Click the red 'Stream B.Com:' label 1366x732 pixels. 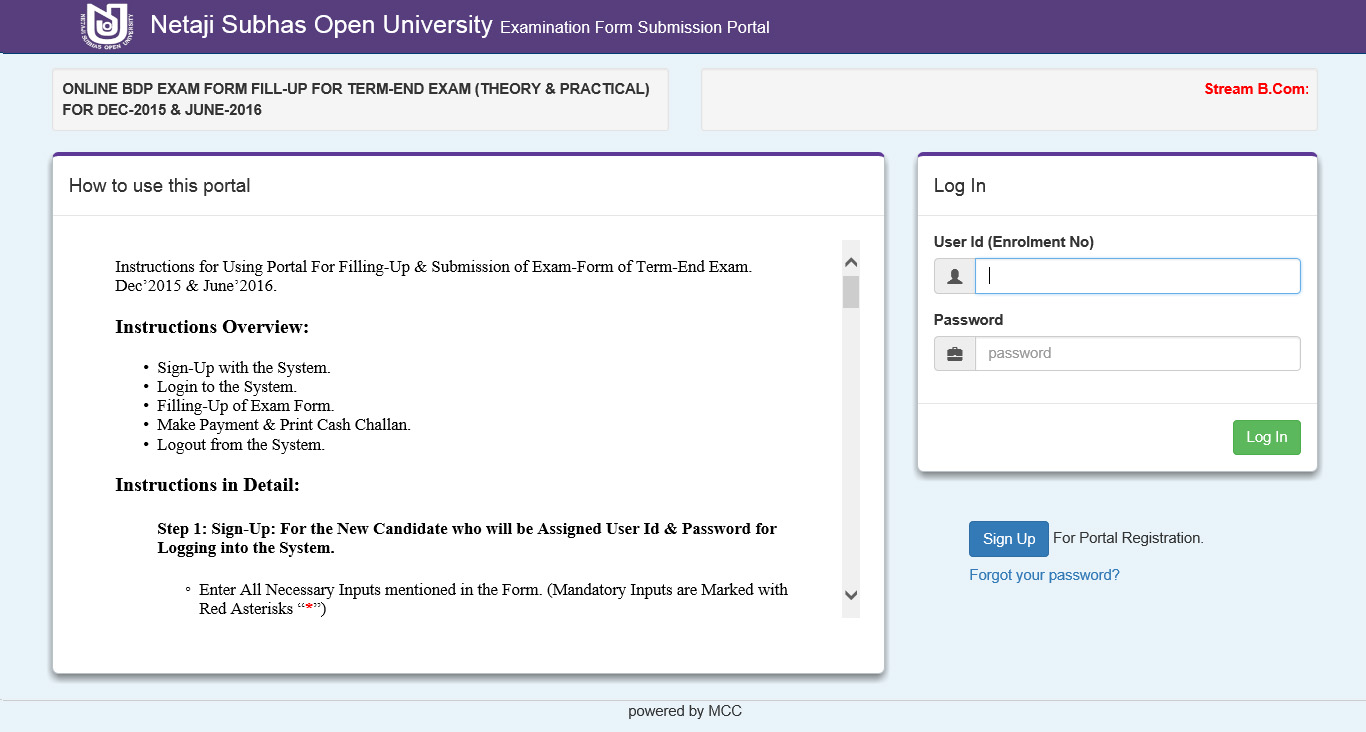1256,89
